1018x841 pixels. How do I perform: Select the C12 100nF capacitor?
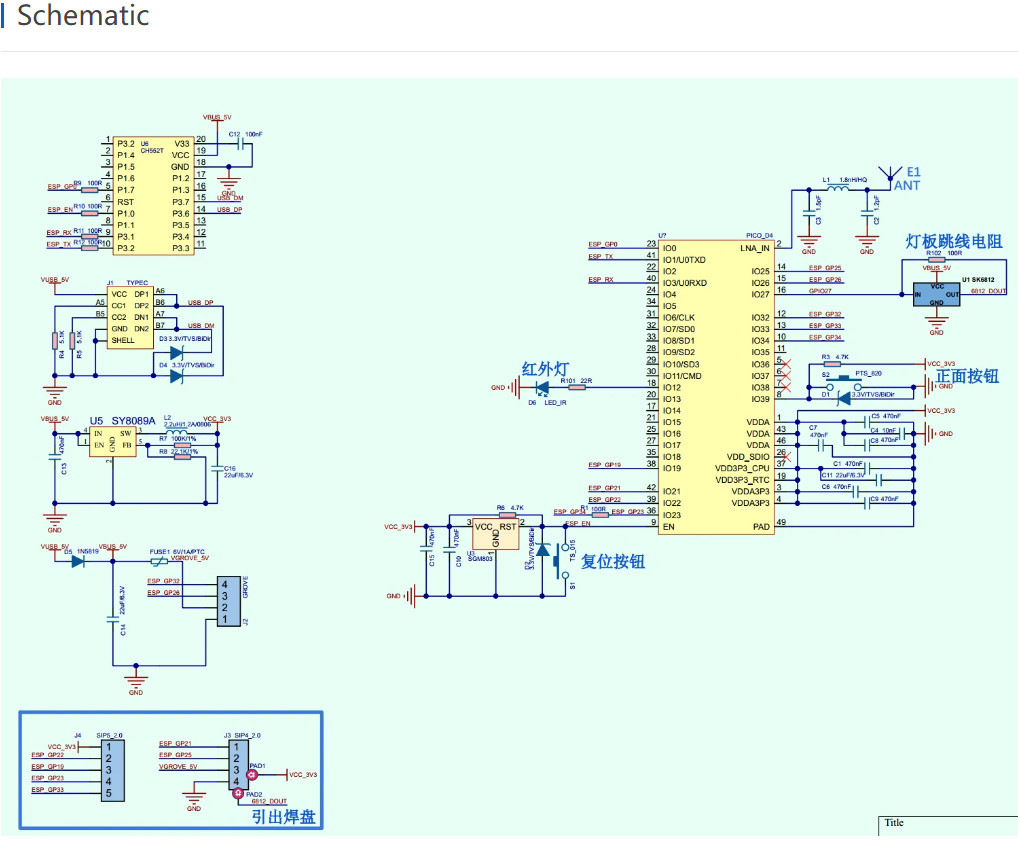(240, 143)
